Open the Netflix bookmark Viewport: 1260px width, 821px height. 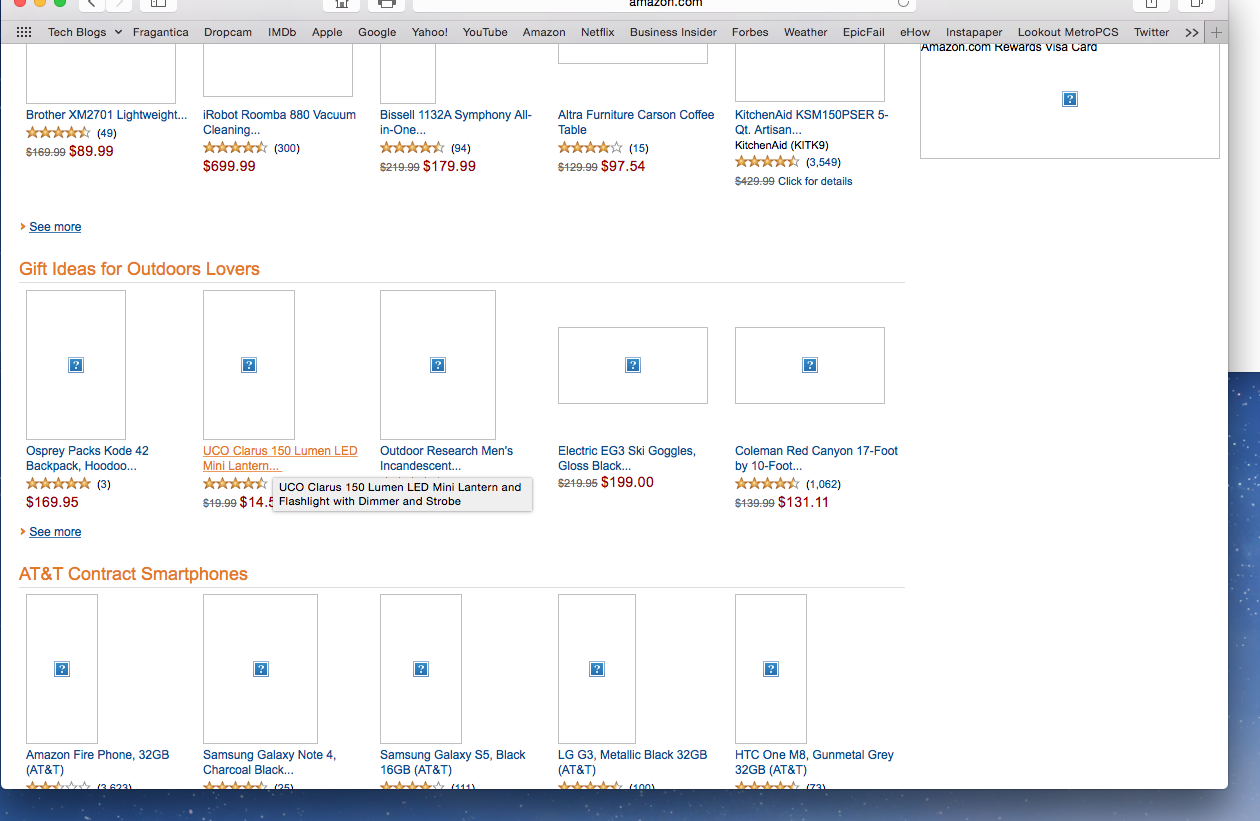pyautogui.click(x=598, y=32)
